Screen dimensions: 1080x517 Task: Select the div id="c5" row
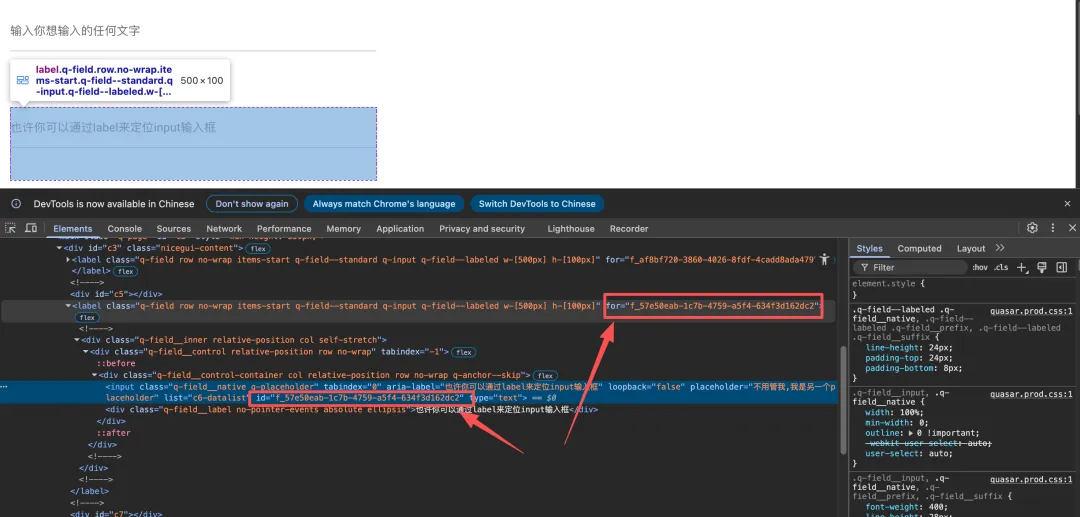pos(118,294)
